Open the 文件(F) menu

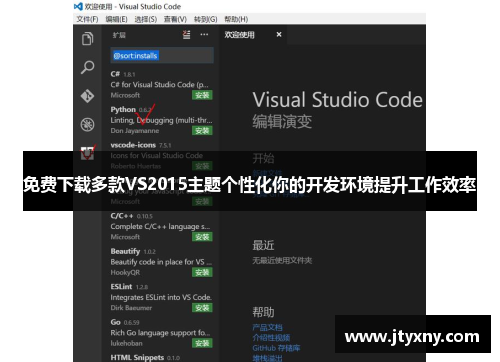pyautogui.click(x=87, y=19)
